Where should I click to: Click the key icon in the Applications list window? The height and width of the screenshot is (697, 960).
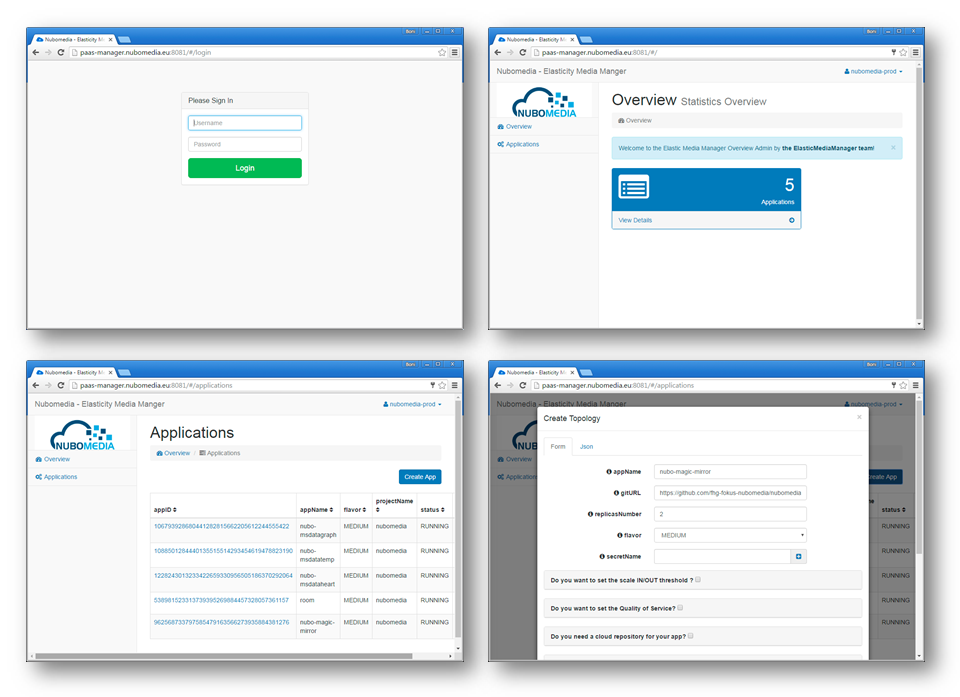[433, 386]
